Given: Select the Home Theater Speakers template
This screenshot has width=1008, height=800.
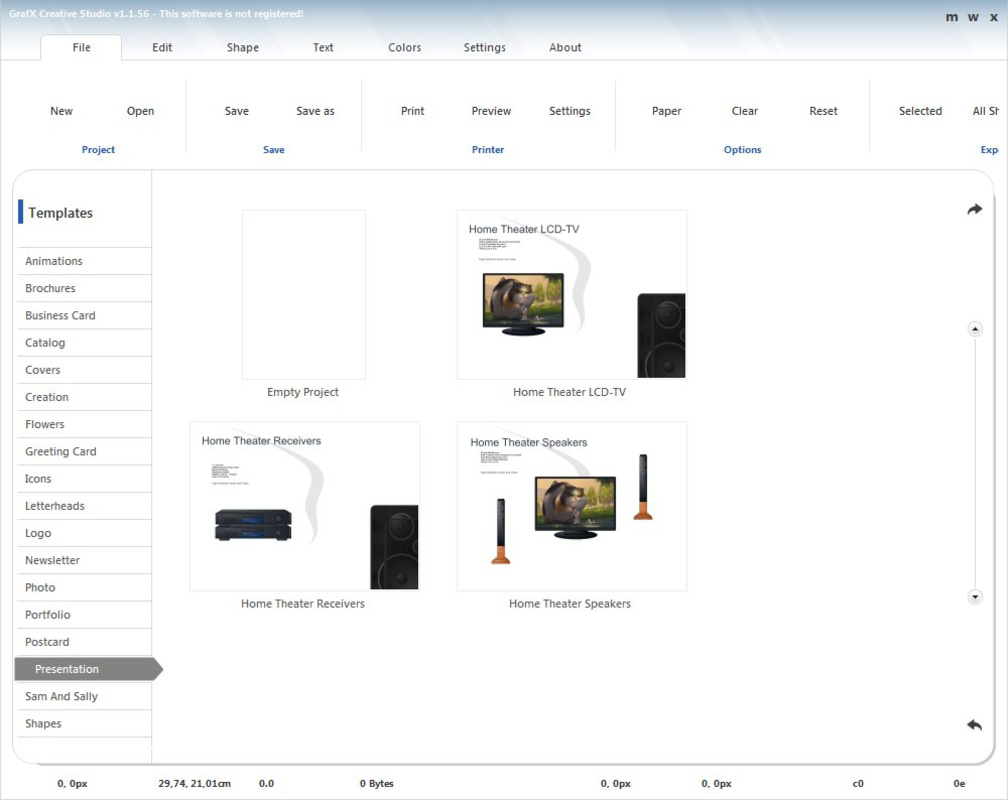Looking at the screenshot, I should (x=572, y=506).
